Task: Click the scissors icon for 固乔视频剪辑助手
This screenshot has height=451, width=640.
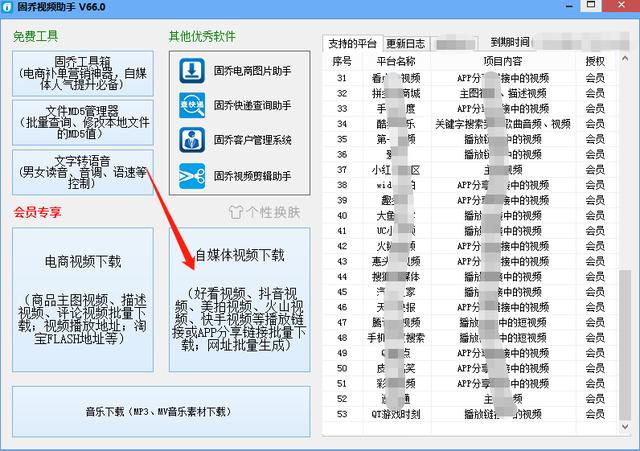Action: [x=192, y=176]
